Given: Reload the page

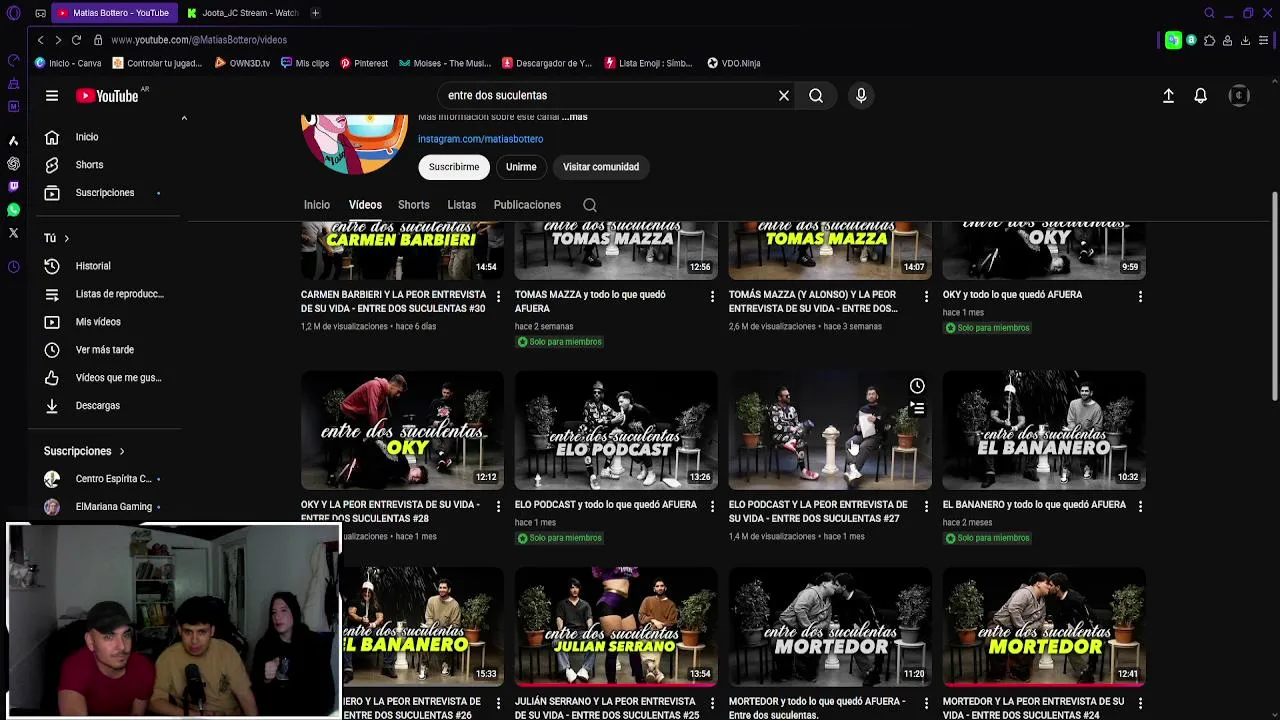Looking at the screenshot, I should (76, 40).
